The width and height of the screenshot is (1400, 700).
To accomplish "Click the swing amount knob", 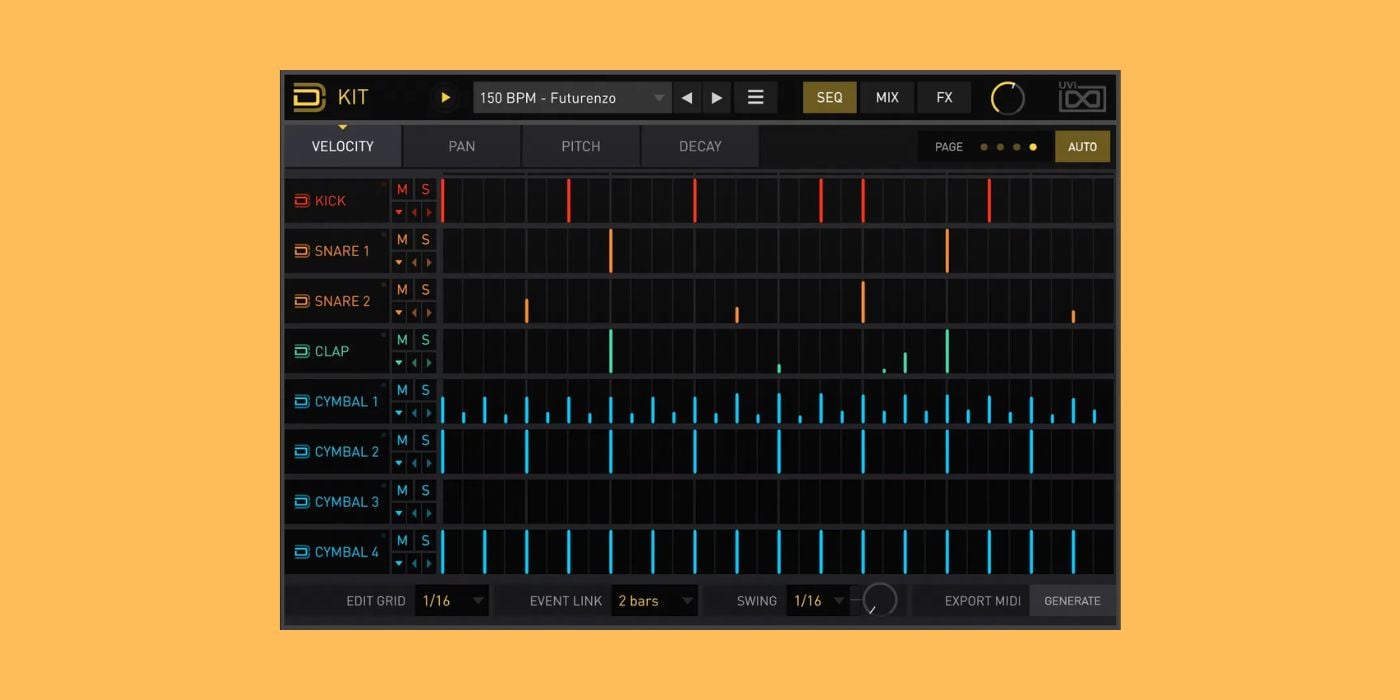I will (880, 600).
